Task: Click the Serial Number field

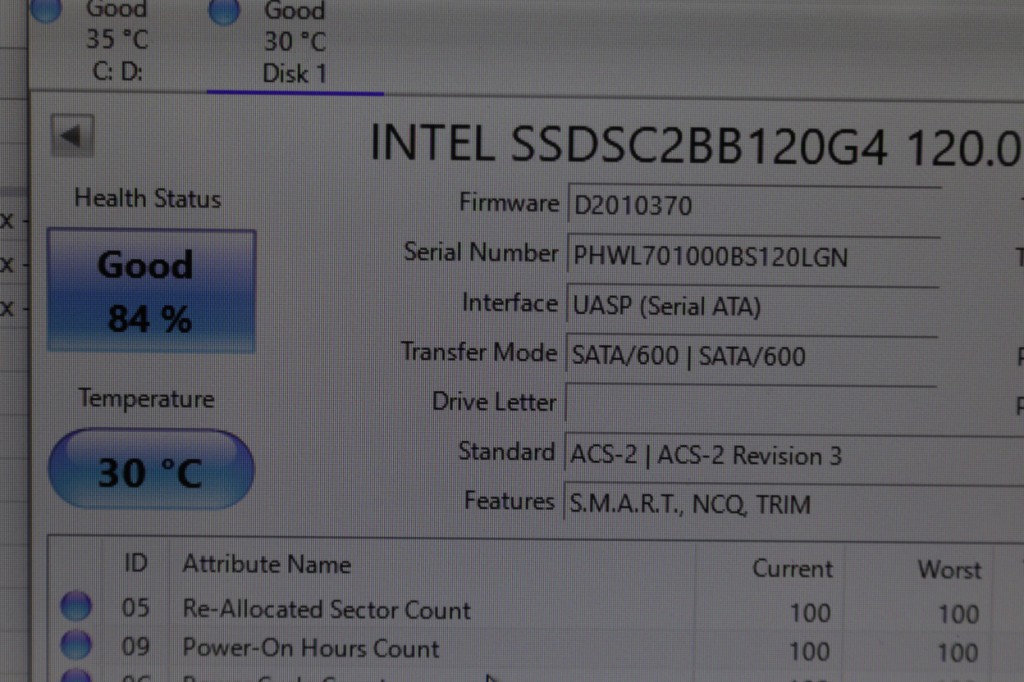Action: point(752,256)
